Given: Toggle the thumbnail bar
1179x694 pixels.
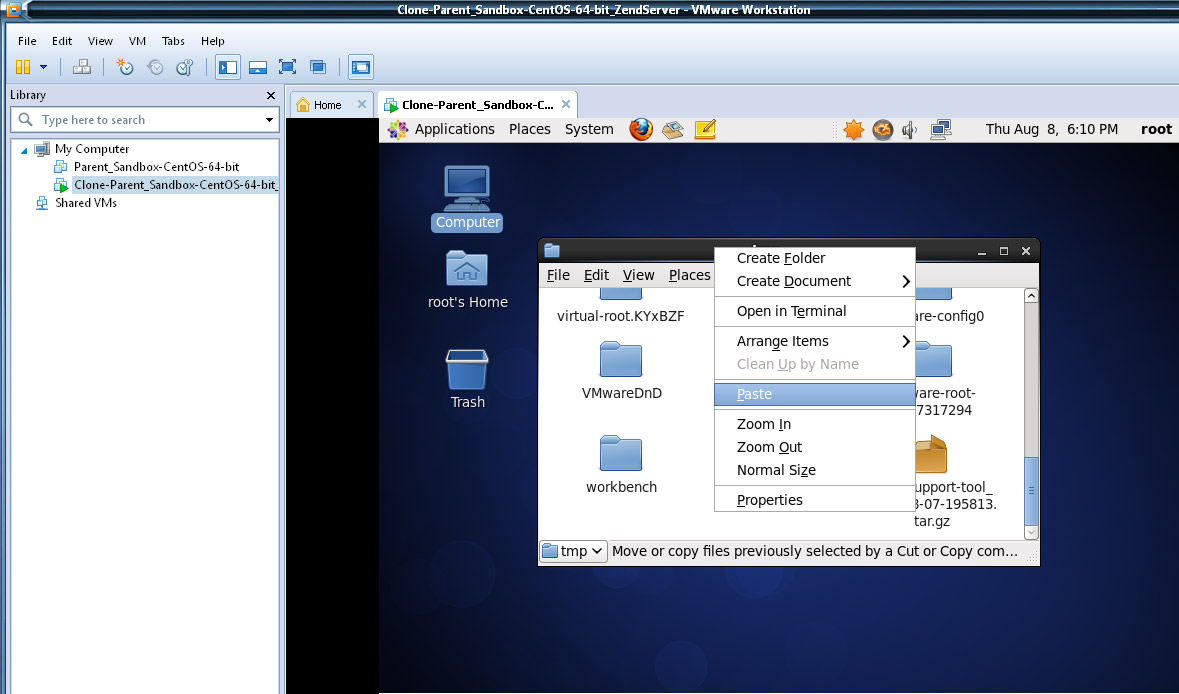Looking at the screenshot, I should coord(258,67).
